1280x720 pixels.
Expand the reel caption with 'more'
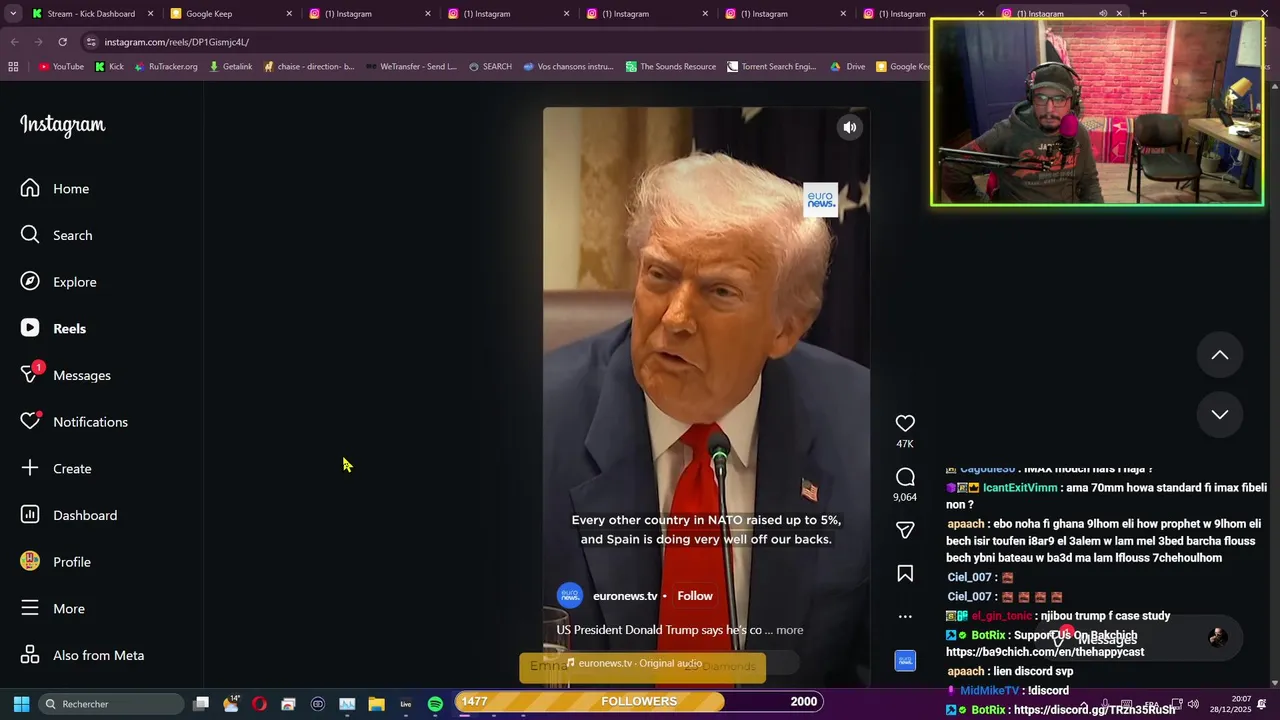click(x=790, y=630)
